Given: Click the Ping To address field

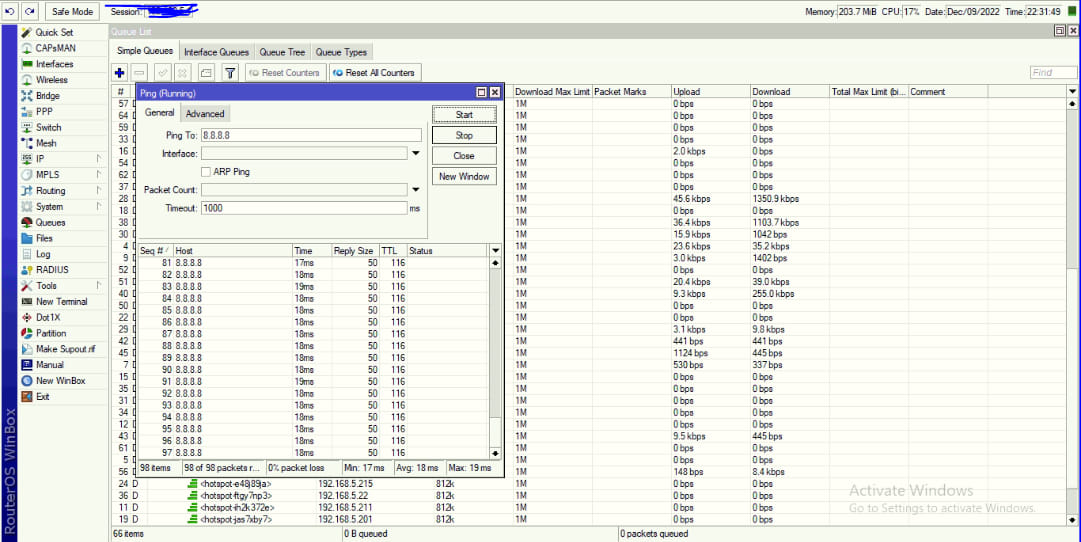Looking at the screenshot, I should click(311, 135).
